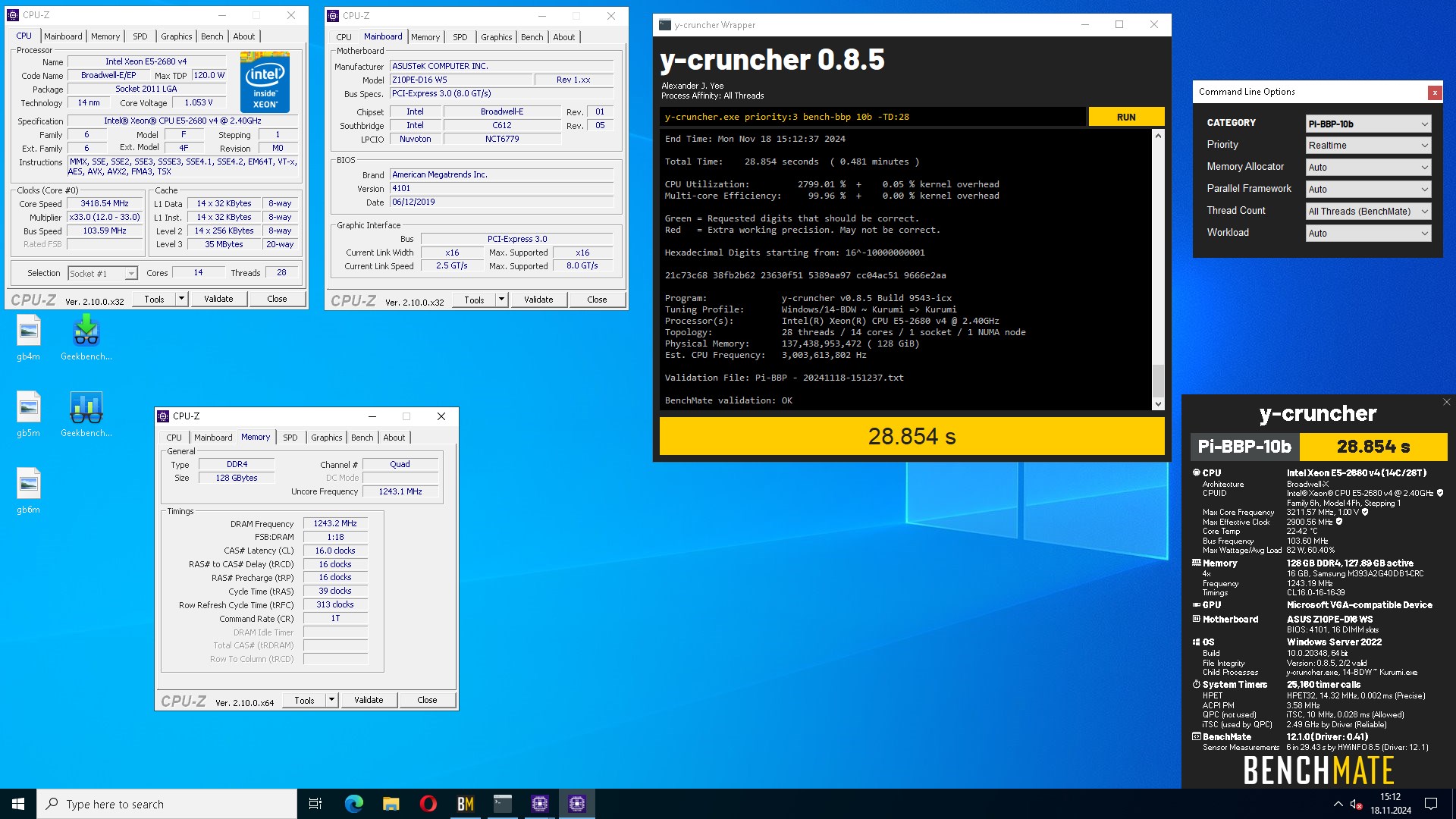Screen dimensions: 1456x819
Task: Open the Socket #1 selection dropdown
Action: click(102, 274)
